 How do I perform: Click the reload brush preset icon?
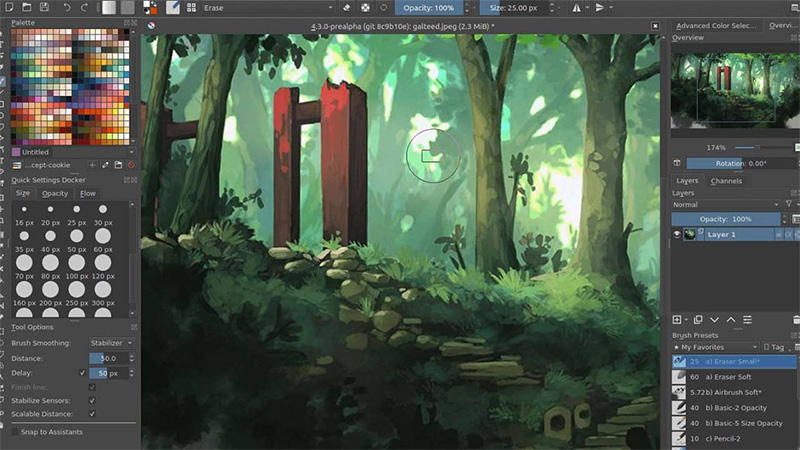(384, 8)
